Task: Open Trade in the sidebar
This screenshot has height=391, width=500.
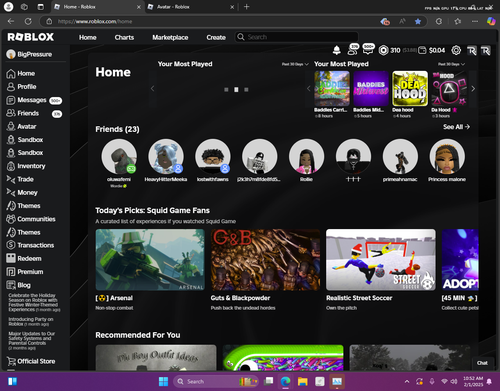Action: click(20, 179)
